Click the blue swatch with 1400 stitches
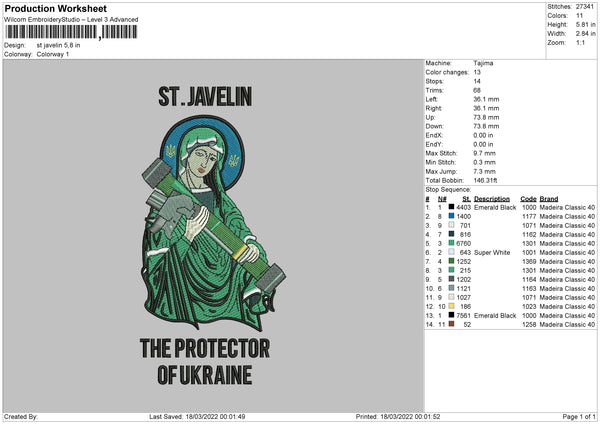600x424 pixels. click(452, 216)
